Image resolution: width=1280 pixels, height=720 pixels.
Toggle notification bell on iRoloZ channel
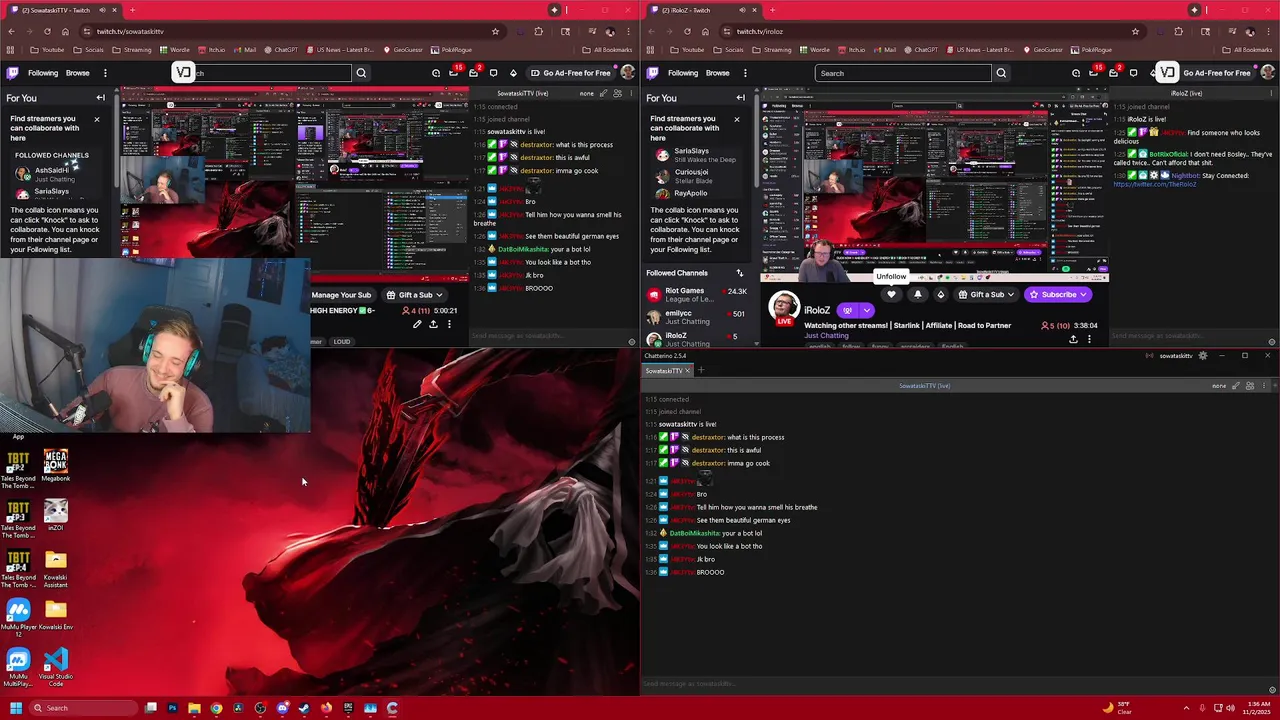click(917, 295)
